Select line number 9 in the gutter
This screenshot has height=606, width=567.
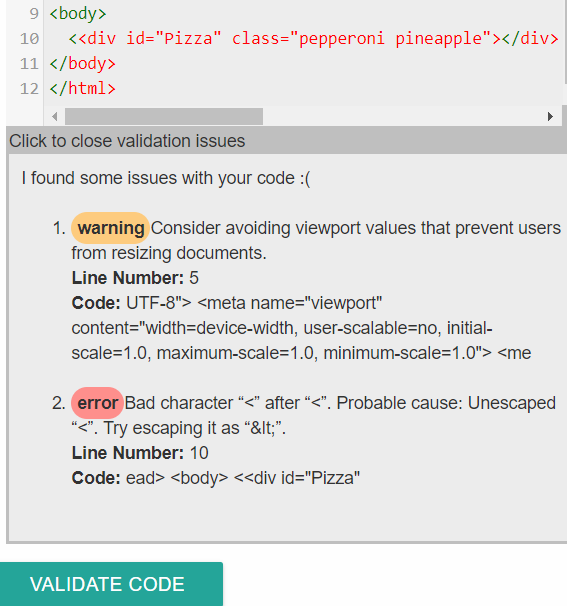click(x=34, y=14)
